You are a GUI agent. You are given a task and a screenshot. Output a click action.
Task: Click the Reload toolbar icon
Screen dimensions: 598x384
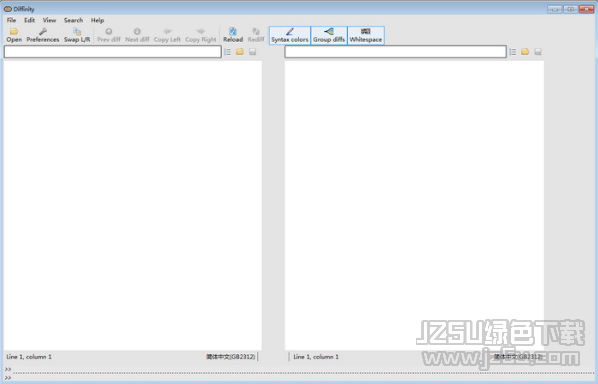point(233,31)
